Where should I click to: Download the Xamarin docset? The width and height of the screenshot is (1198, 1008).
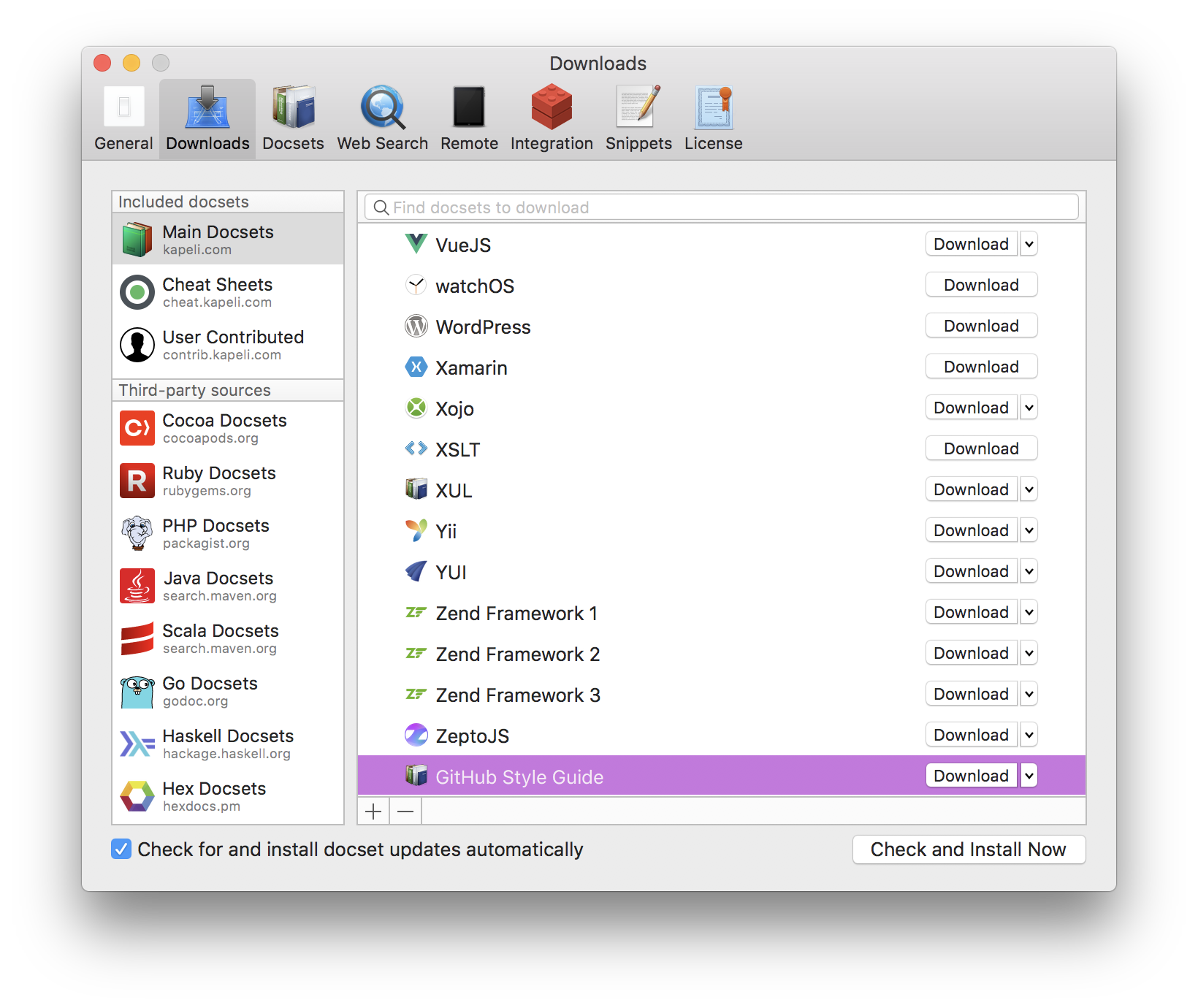pos(981,367)
